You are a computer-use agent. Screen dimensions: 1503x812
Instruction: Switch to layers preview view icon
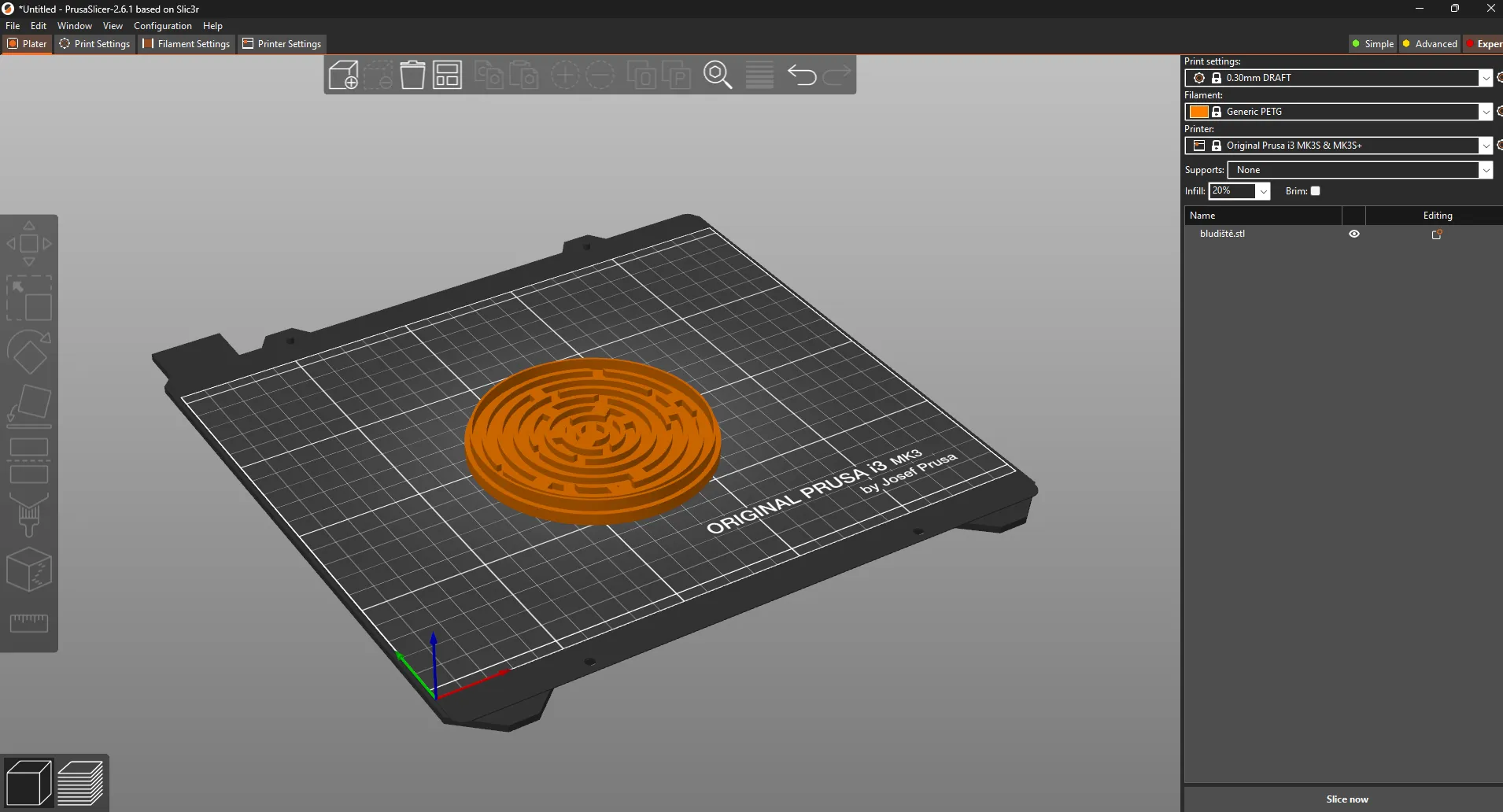pos(80,783)
